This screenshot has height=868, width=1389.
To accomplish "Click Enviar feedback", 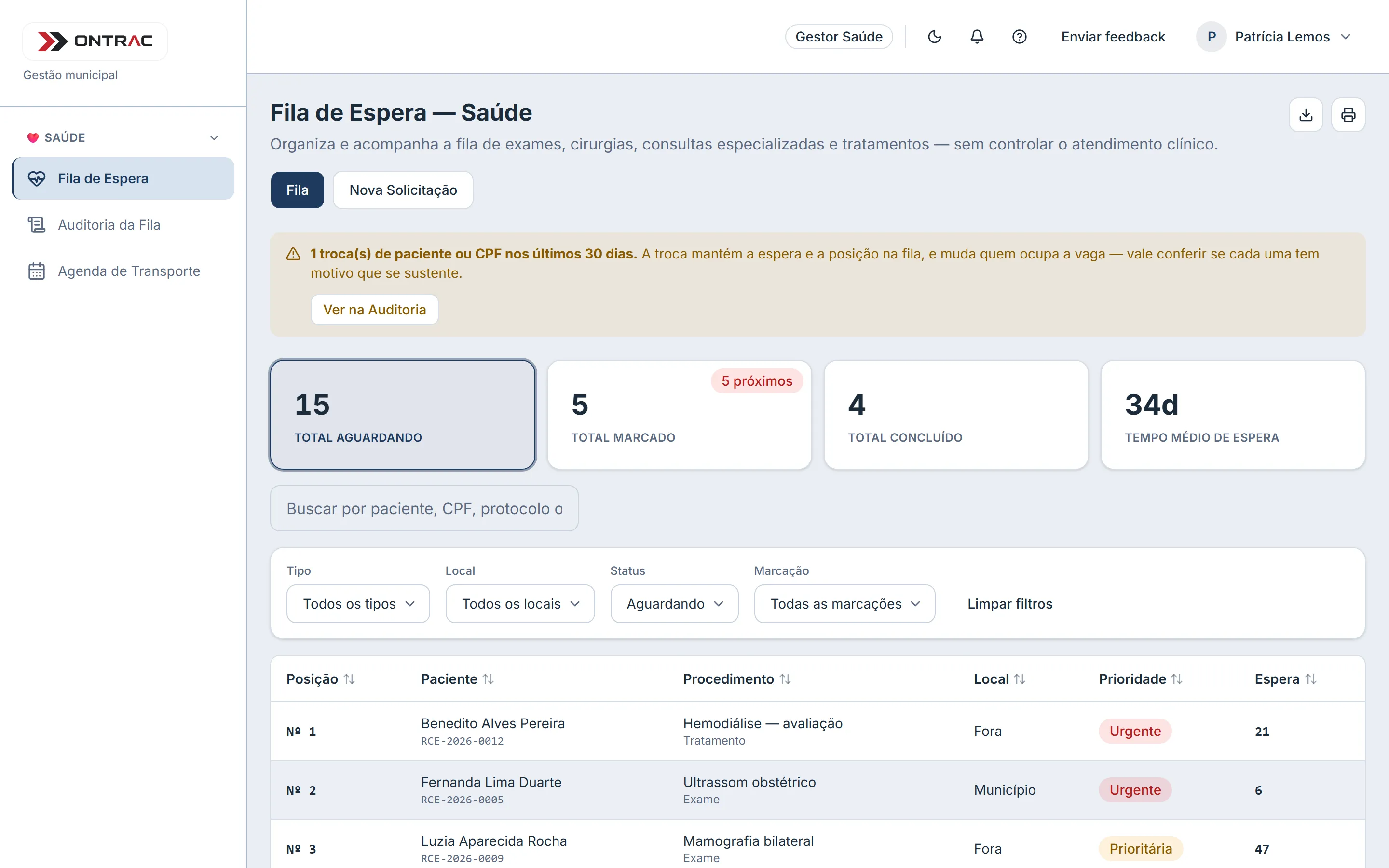I will [x=1113, y=37].
